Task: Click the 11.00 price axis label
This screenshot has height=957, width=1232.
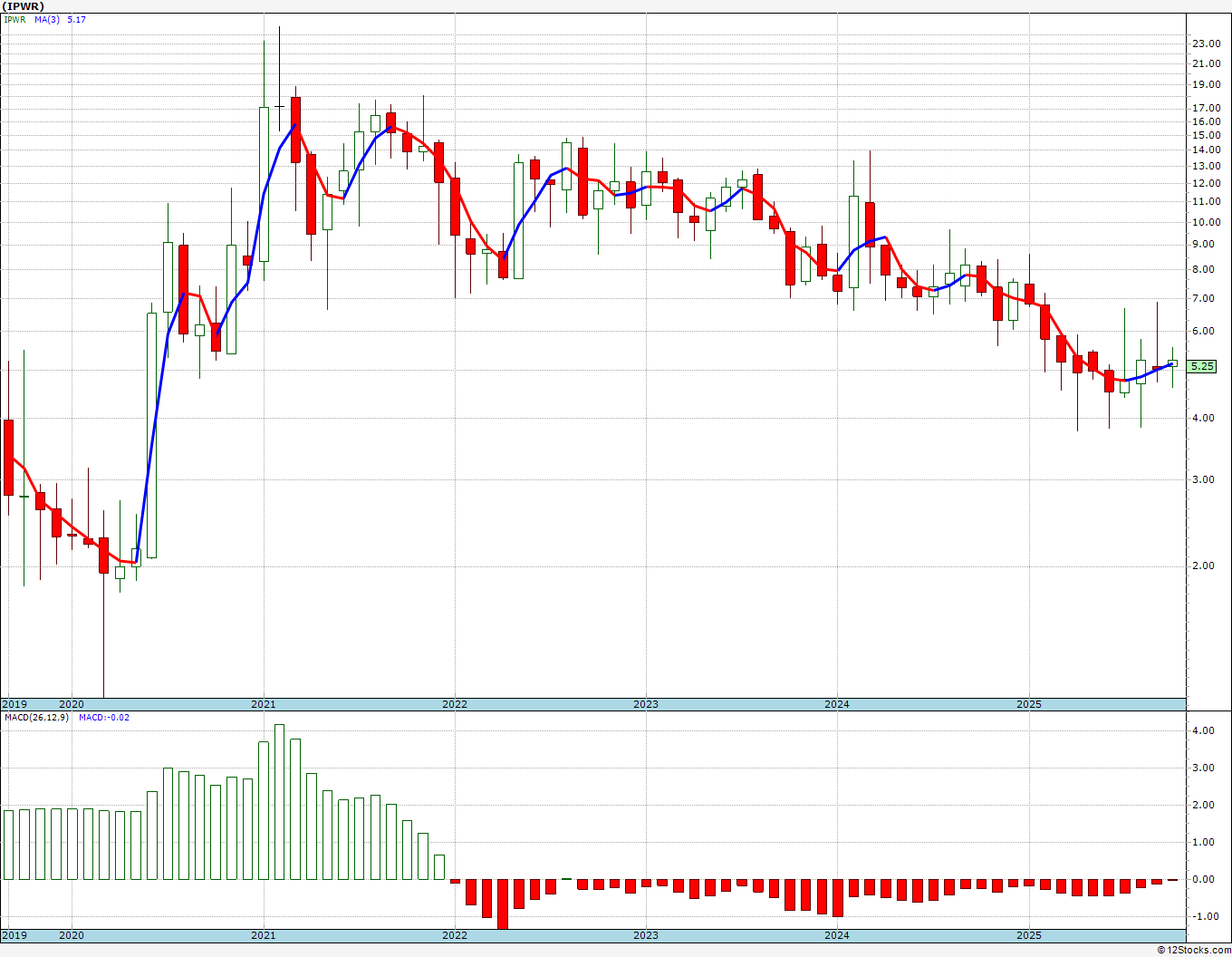Action: [1206, 202]
